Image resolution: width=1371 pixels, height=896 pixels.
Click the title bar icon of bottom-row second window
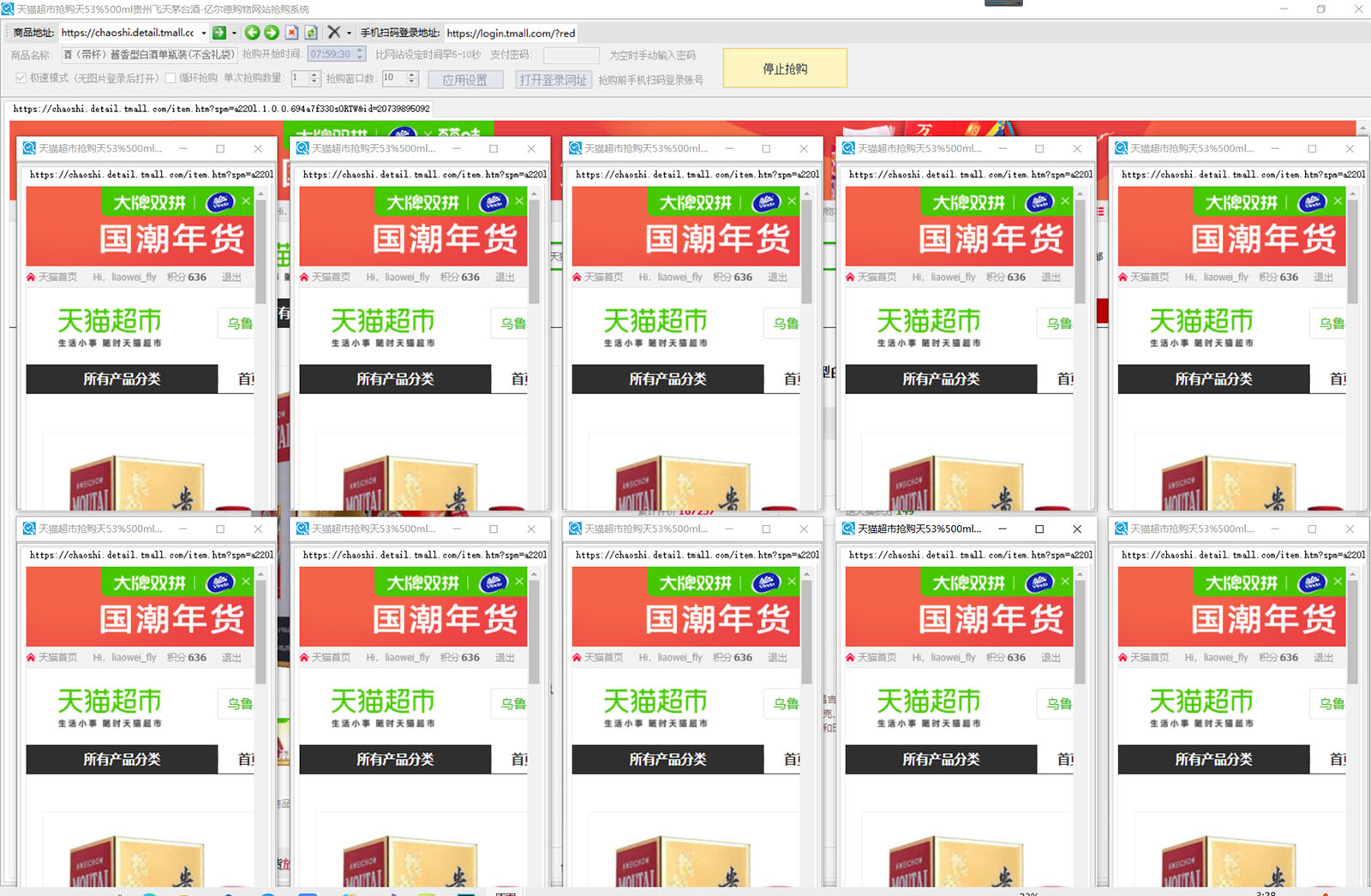302,529
